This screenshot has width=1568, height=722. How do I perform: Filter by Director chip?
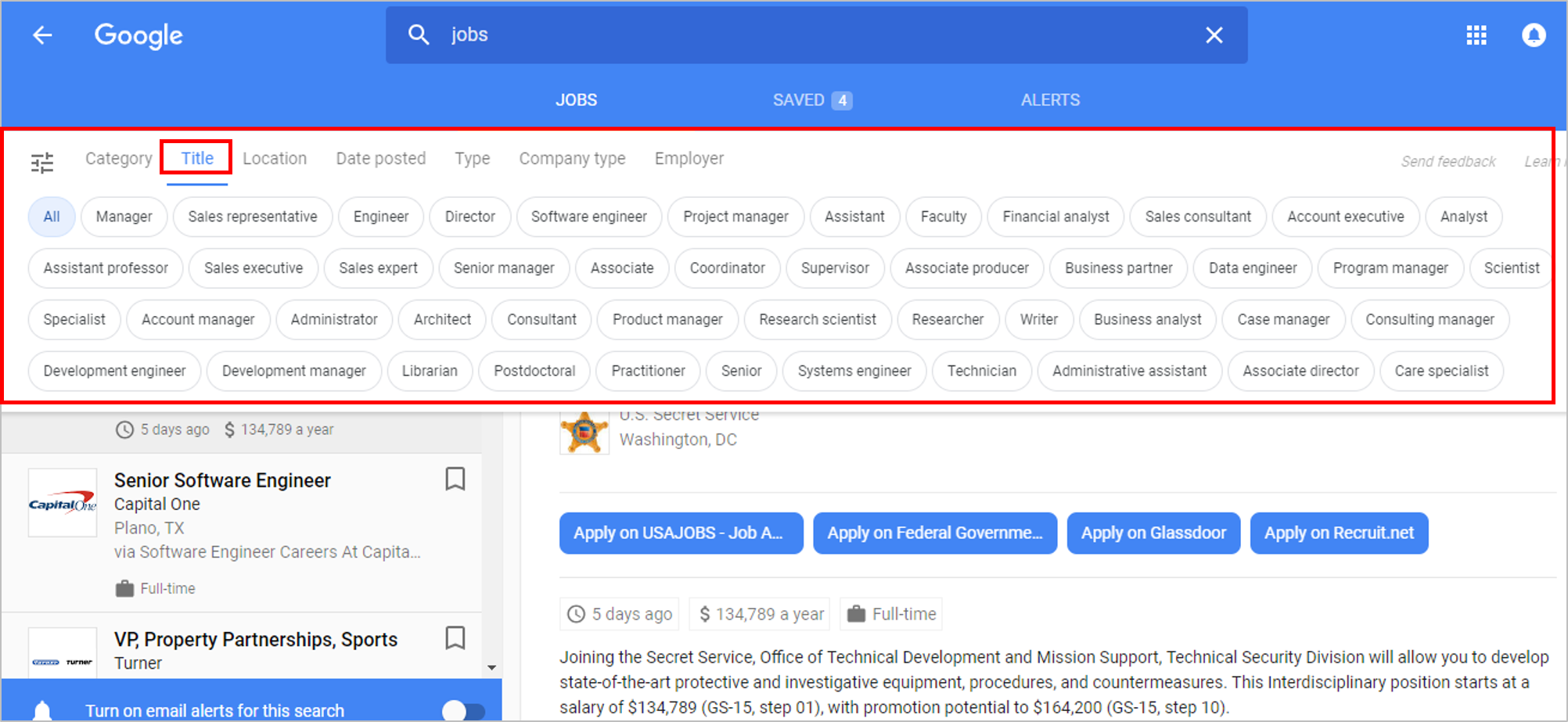(x=470, y=217)
